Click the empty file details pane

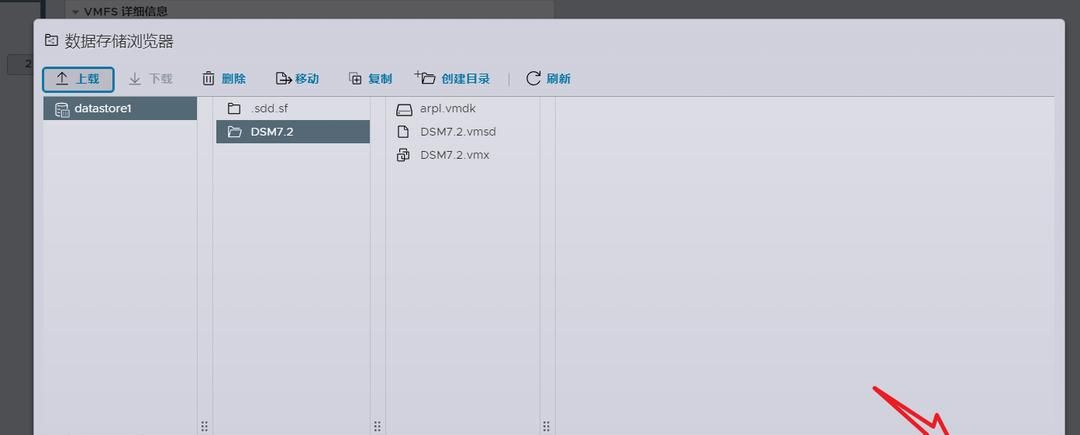coord(800,250)
